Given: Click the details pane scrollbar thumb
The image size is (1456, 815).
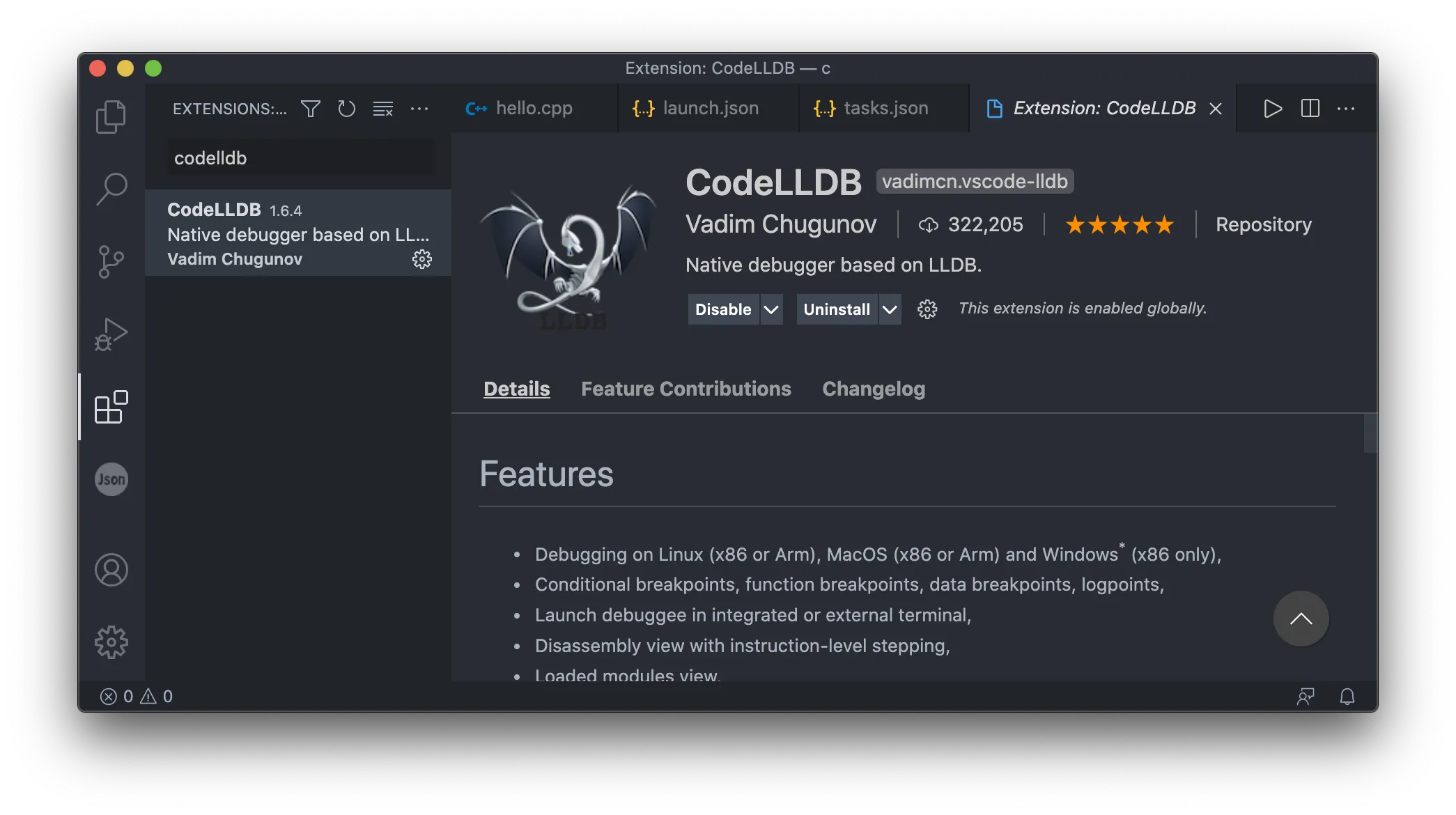Looking at the screenshot, I should (1370, 433).
